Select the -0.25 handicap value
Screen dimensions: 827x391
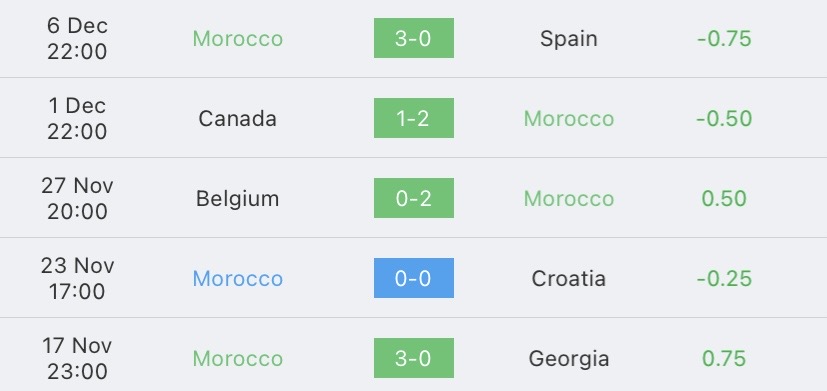[x=724, y=279]
